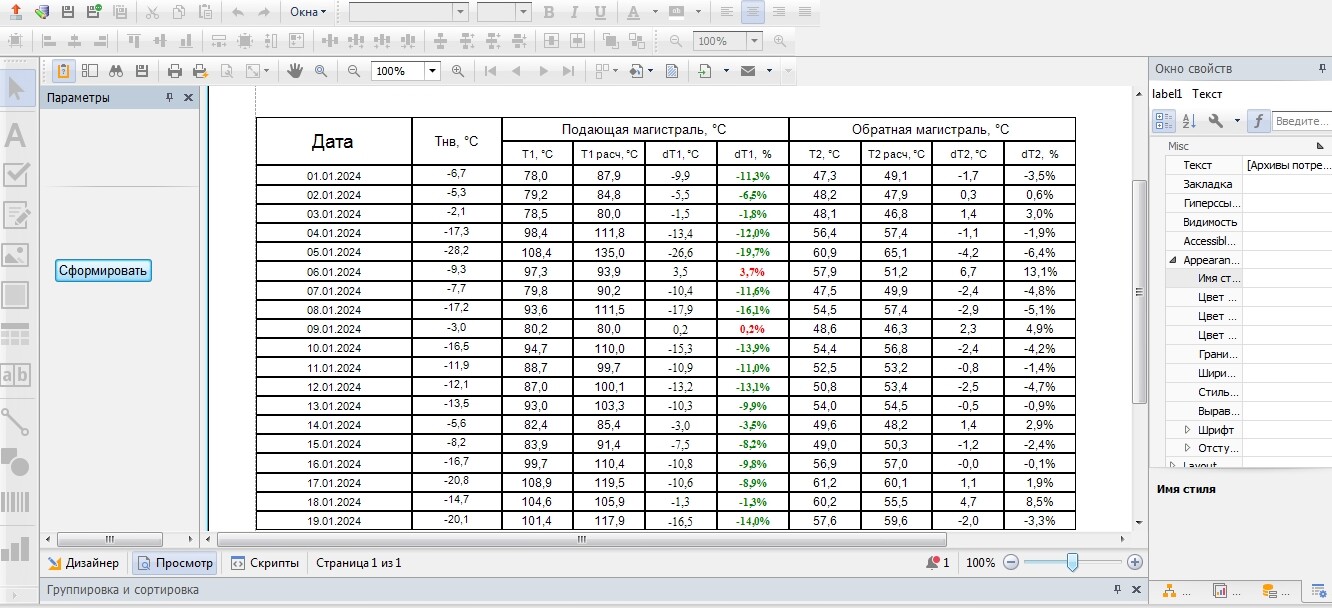Image resolution: width=1332 pixels, height=608 pixels.
Task: Select the hand pan tool
Action: 294,71
